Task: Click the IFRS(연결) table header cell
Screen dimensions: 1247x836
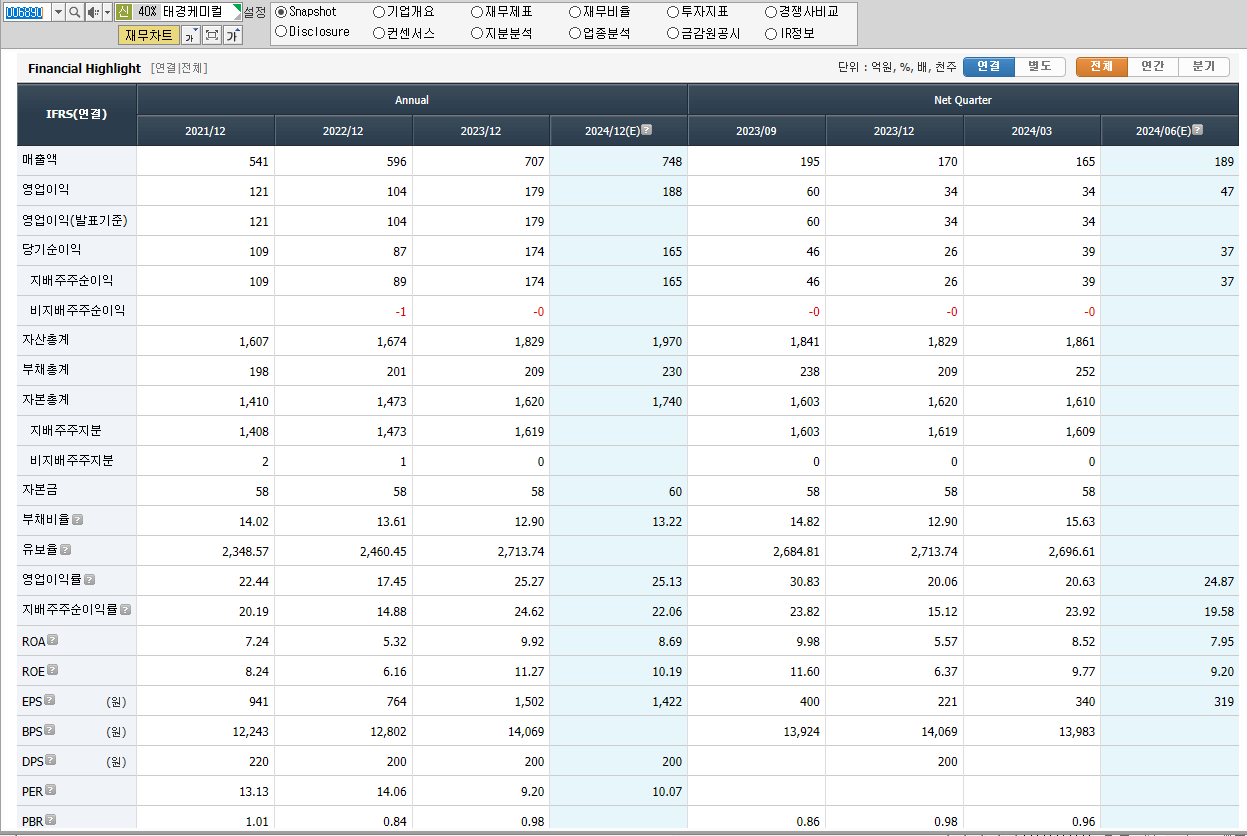Action: coord(77,114)
